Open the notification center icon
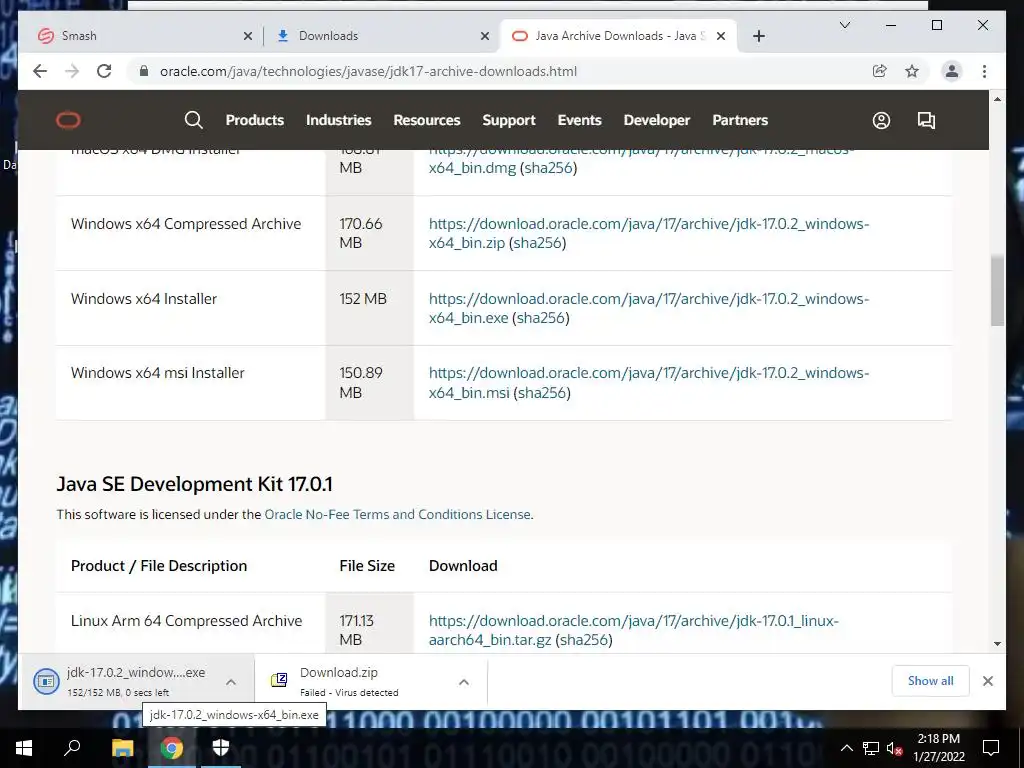 click(991, 748)
